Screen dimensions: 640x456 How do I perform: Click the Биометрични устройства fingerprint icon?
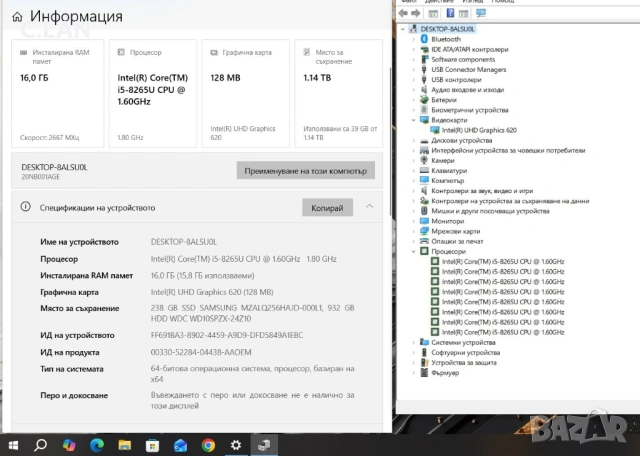pos(424,110)
